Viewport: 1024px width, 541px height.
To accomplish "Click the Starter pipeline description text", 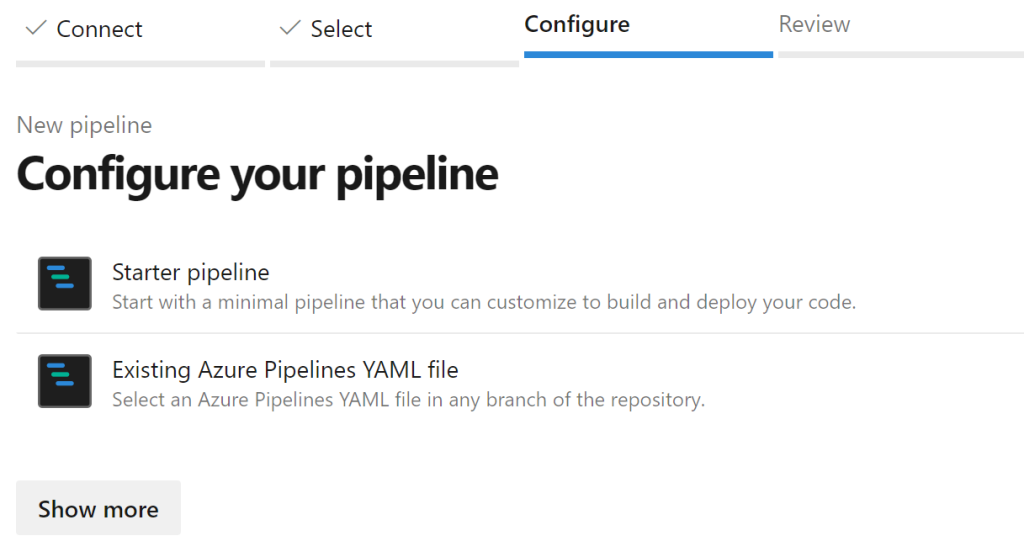I will tap(484, 302).
